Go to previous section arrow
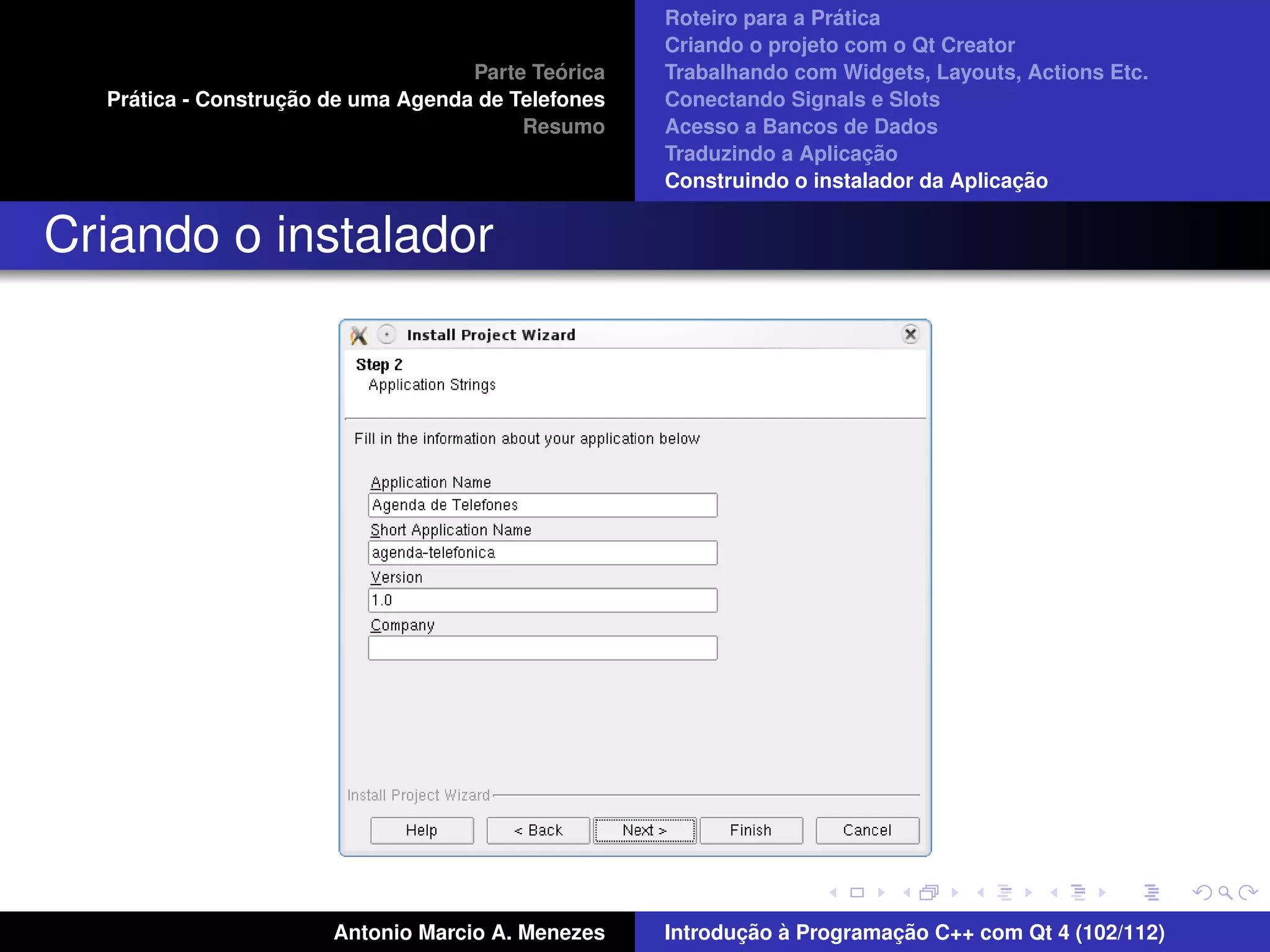This screenshot has height=952, width=1270. click(1054, 892)
